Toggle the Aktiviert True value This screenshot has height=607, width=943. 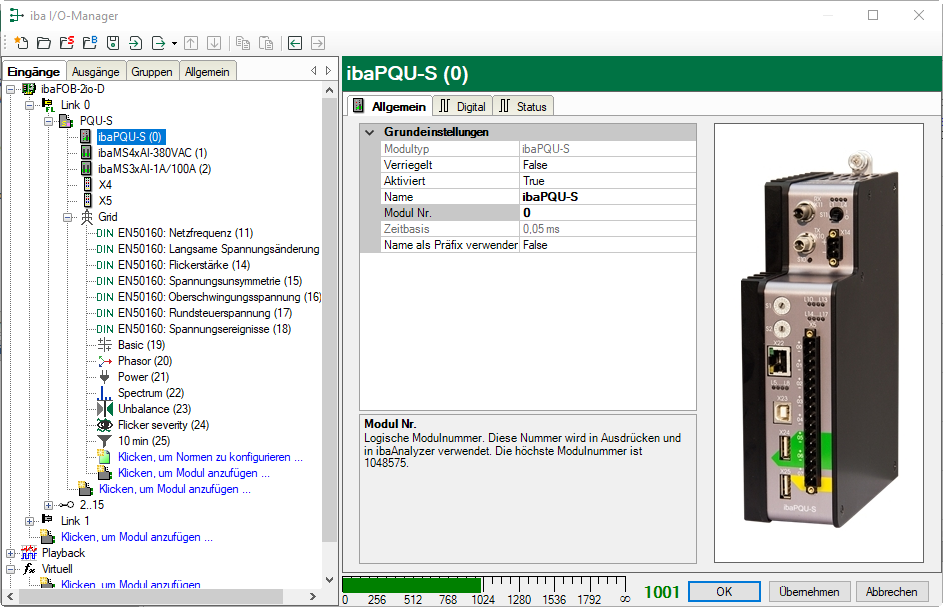pos(606,181)
